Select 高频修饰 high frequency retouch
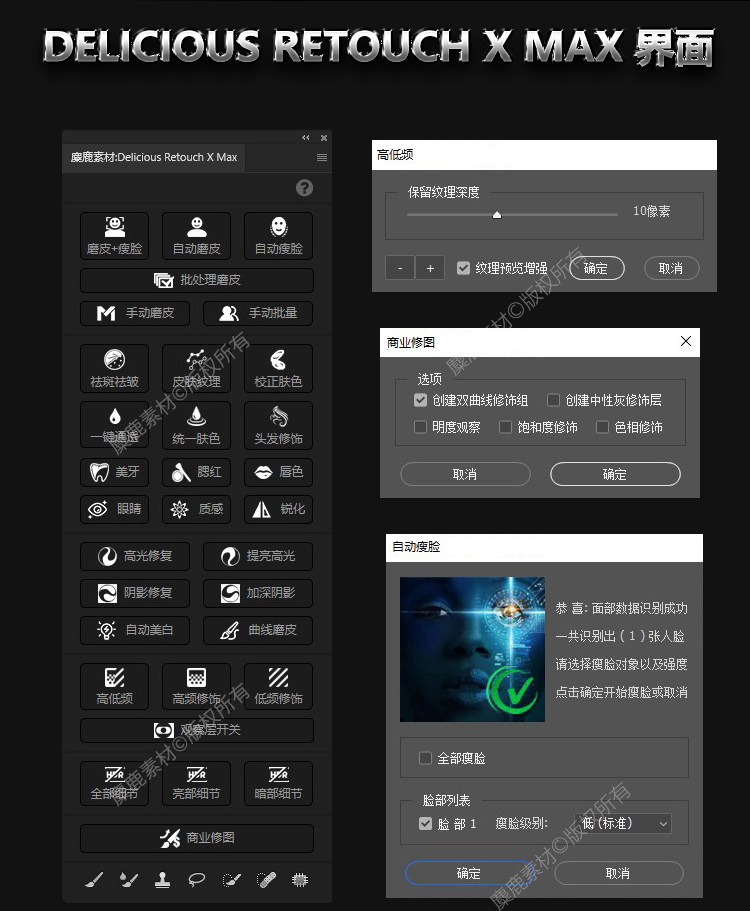 click(x=196, y=686)
